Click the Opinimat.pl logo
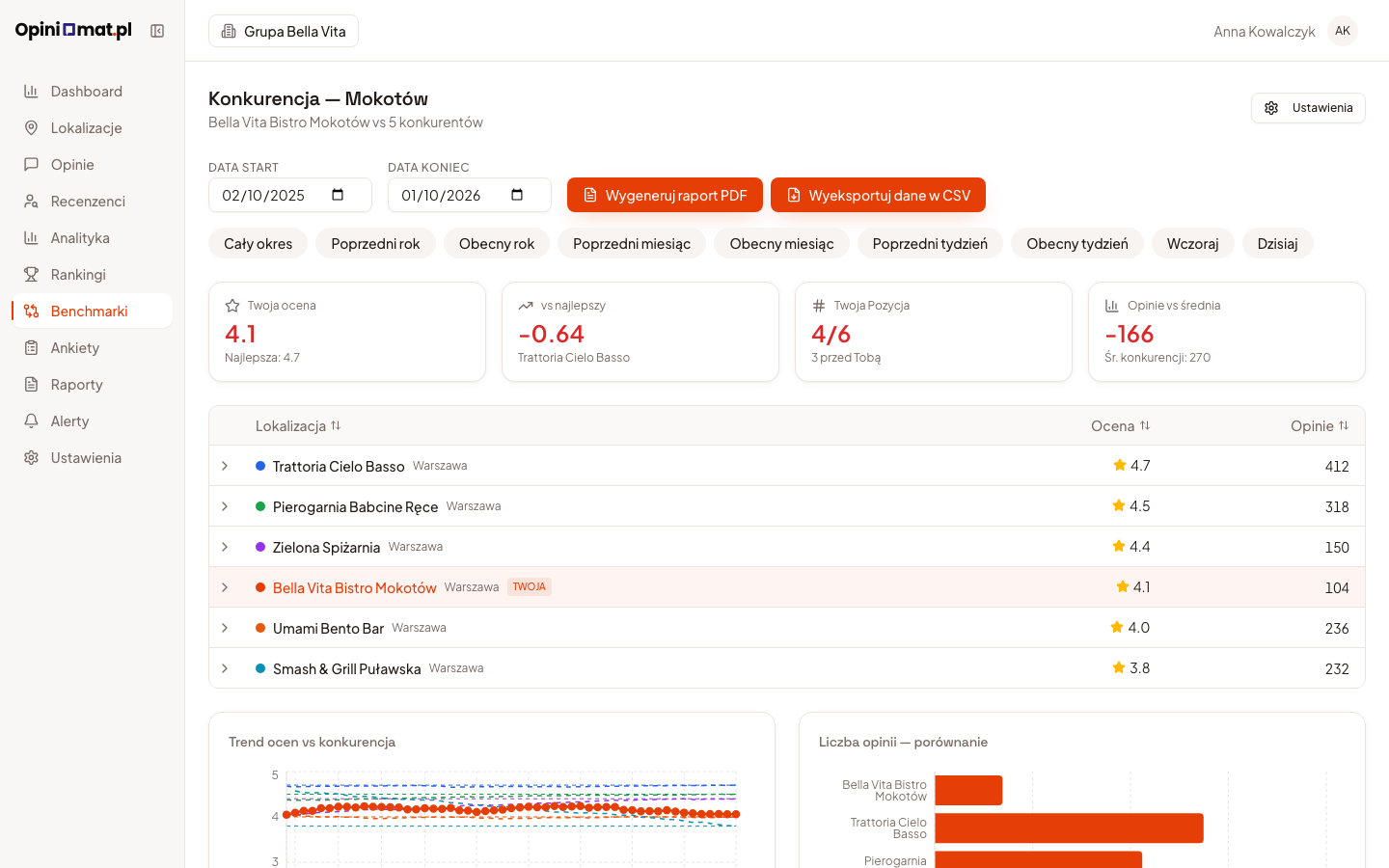 point(73,30)
